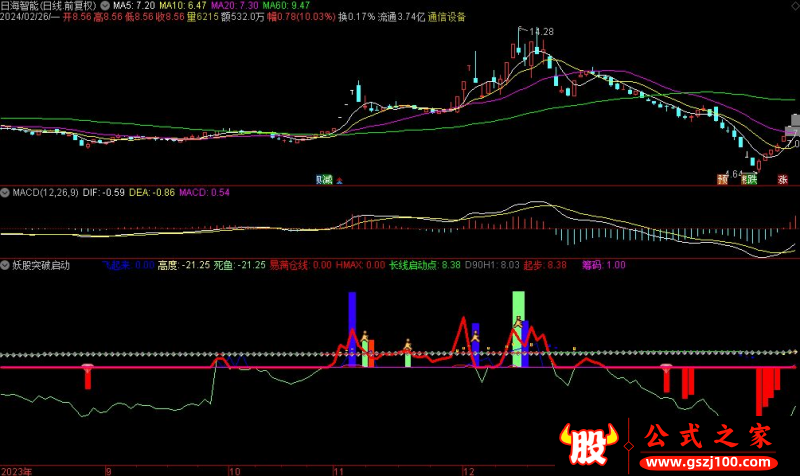Select the 日海智能 stock title
Image resolution: width=800 pixels, height=476 pixels.
pos(27,5)
